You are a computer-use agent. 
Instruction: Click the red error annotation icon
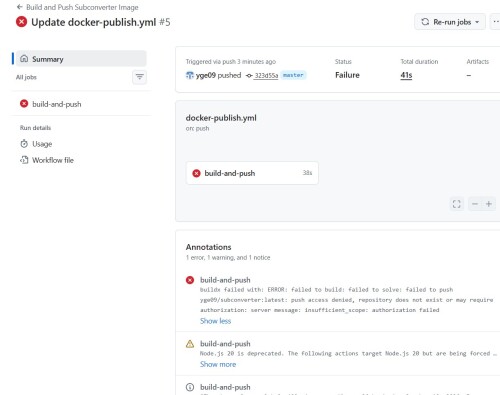(190, 280)
